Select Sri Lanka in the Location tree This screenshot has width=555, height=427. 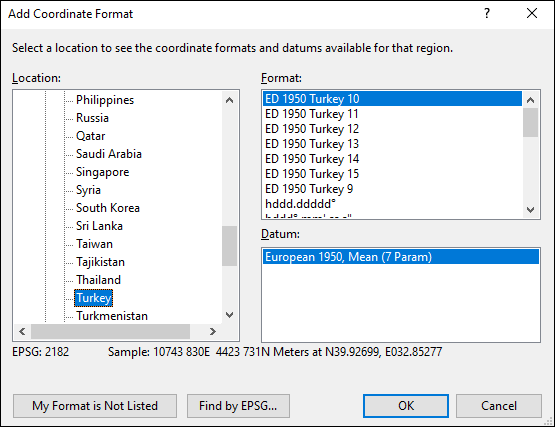pyautogui.click(x=99, y=226)
